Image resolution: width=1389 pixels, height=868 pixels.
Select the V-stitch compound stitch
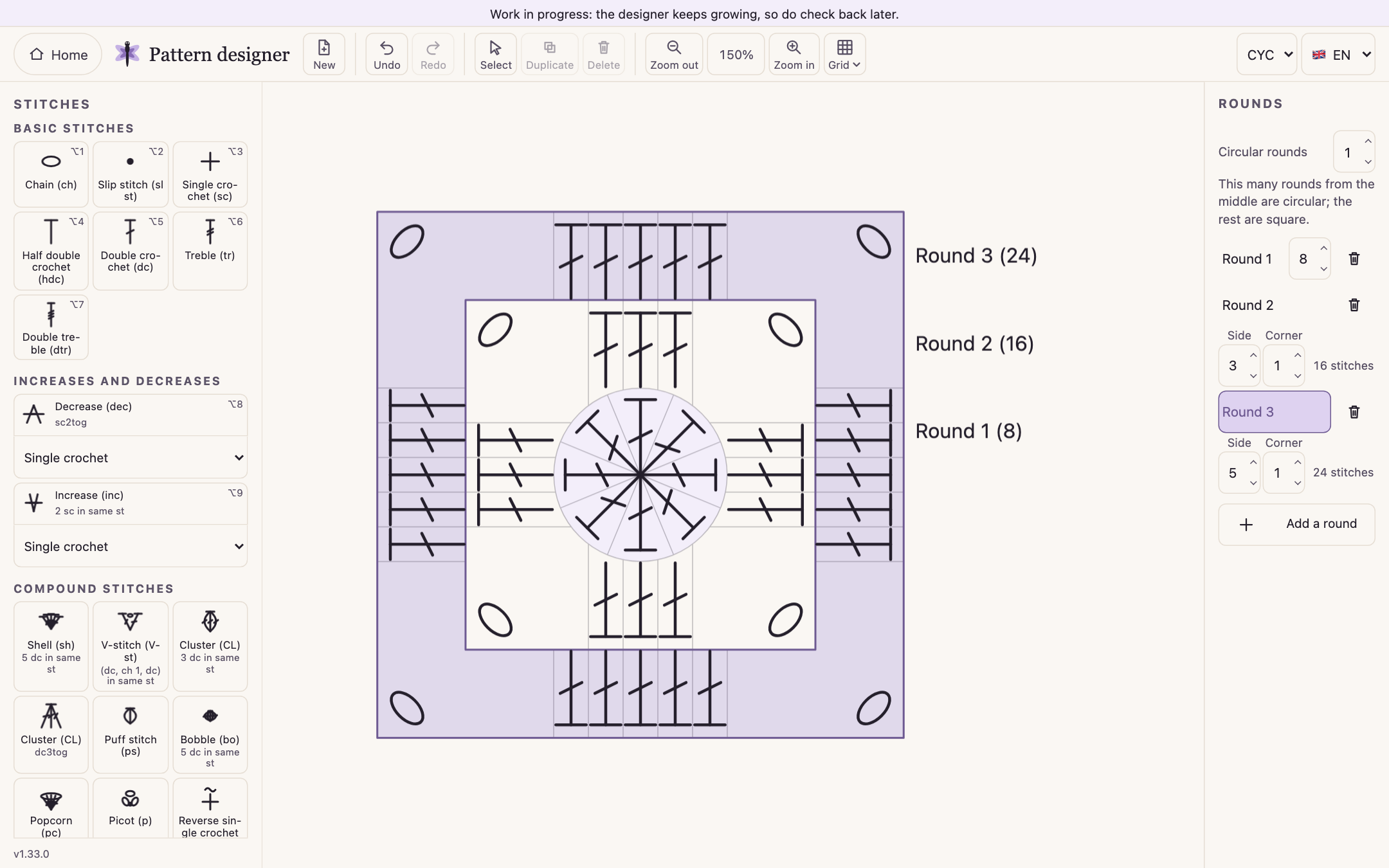pyautogui.click(x=131, y=646)
